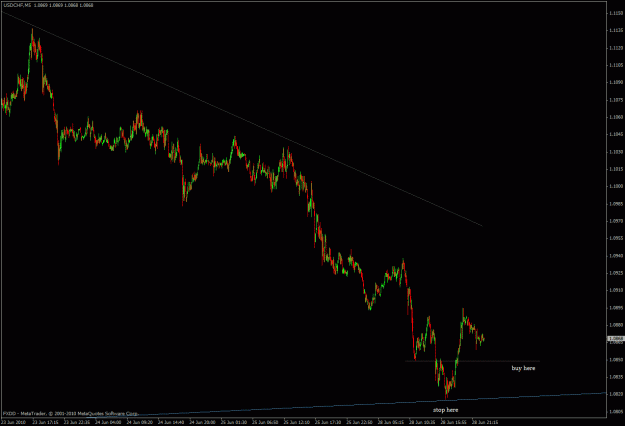Select the current price marker 1.0868

(616, 339)
